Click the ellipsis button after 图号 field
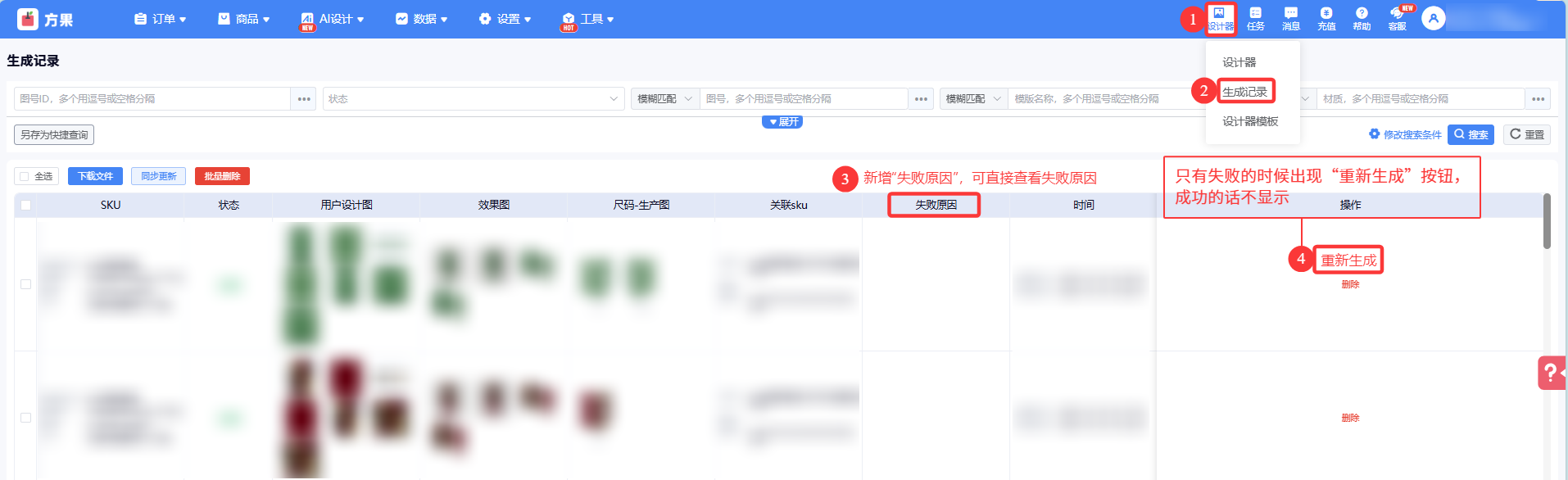Image resolution: width=1568 pixels, height=480 pixels. tap(921, 99)
